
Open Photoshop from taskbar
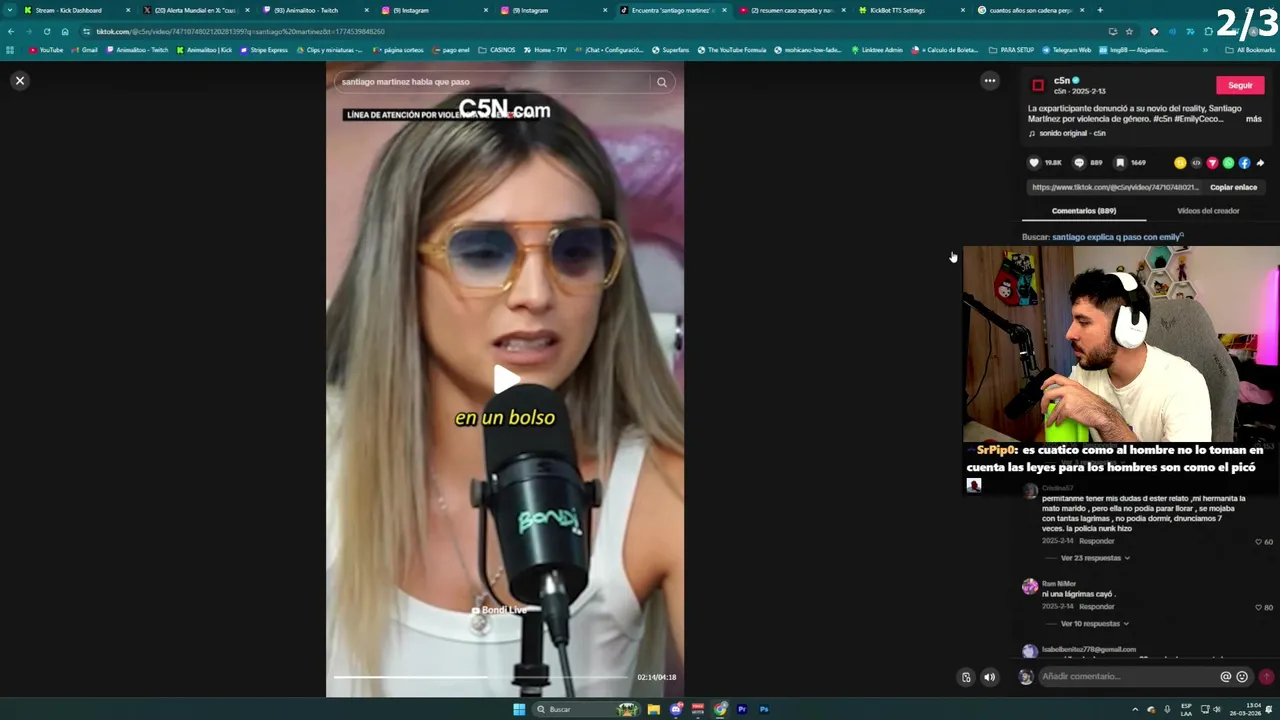[x=764, y=709]
